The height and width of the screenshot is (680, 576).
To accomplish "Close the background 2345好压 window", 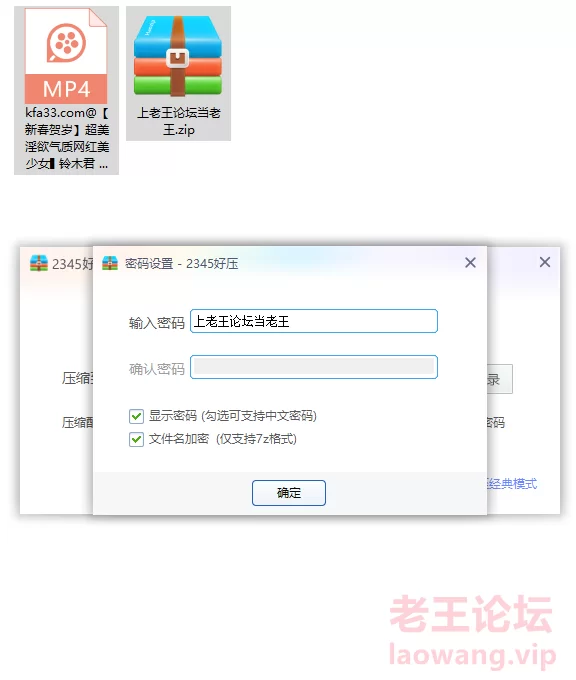I will (545, 262).
